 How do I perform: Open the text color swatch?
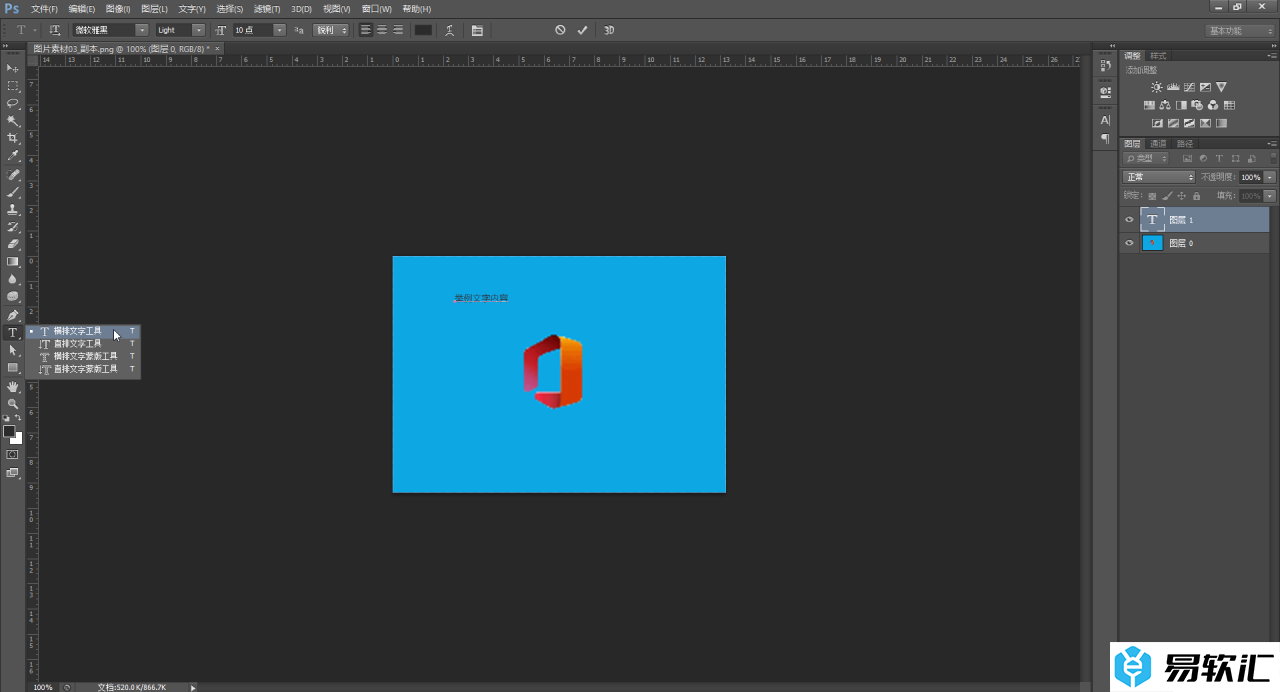(x=423, y=30)
